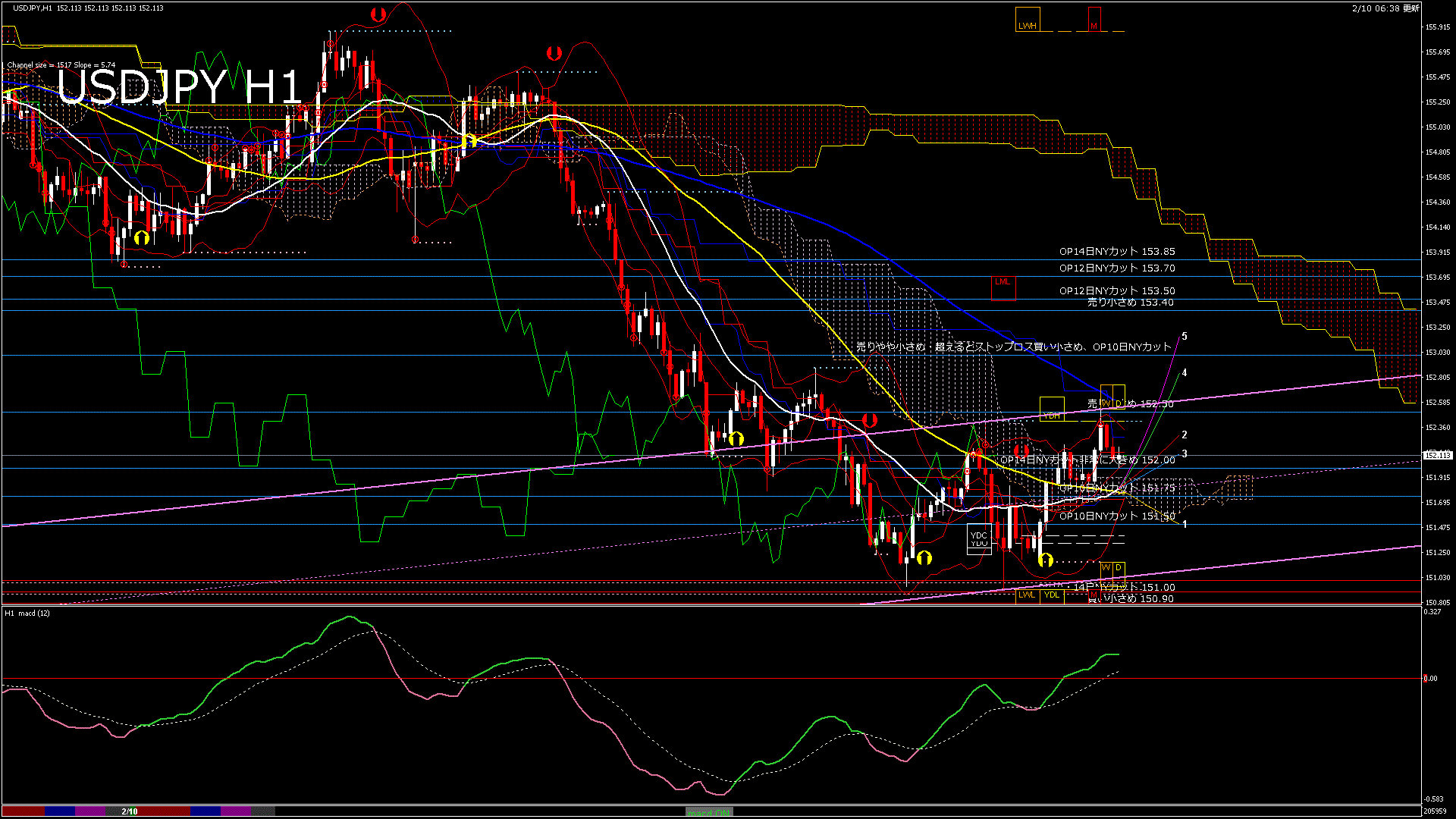Click the first dark red session color bar
The width and height of the screenshot is (1456, 819).
(23, 811)
